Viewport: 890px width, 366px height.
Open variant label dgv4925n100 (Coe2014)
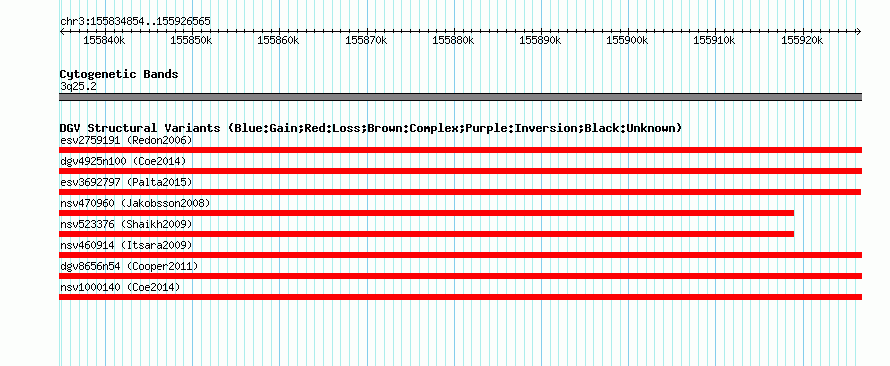coord(123,161)
